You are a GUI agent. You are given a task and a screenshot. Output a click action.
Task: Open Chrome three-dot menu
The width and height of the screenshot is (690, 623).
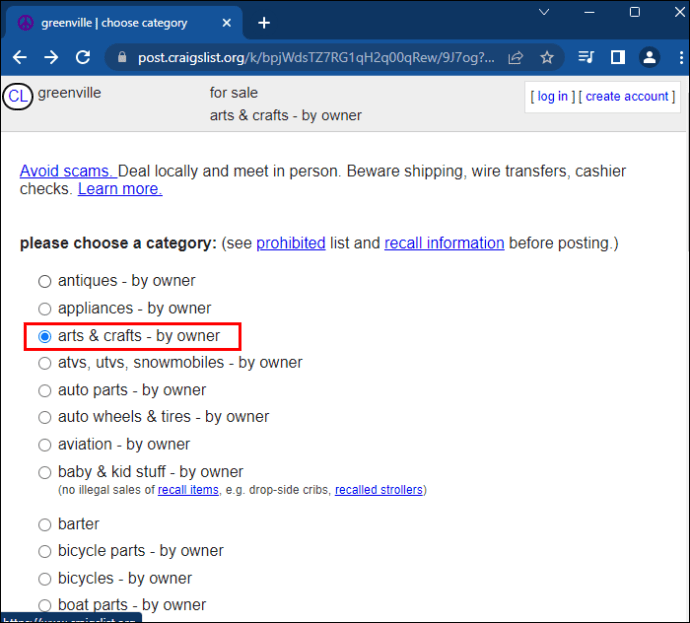681,57
